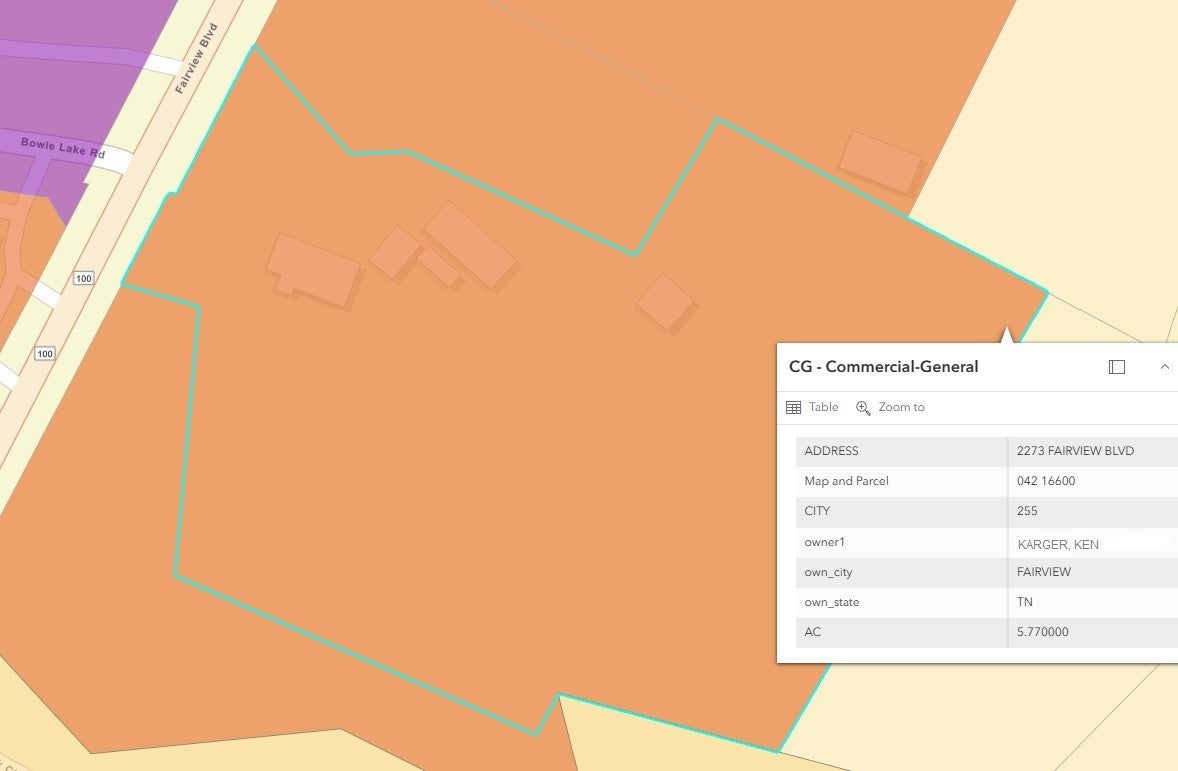Click the Bowie Lake Rd street label
This screenshot has width=1178, height=771.
click(x=62, y=147)
